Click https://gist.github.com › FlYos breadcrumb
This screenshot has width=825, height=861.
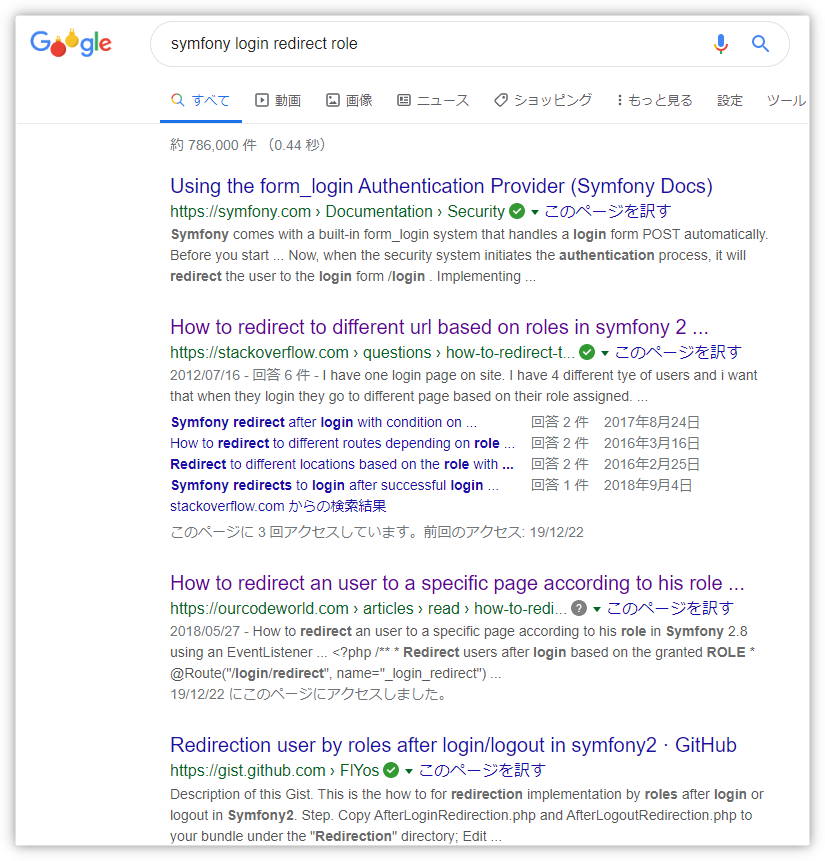[x=275, y=770]
